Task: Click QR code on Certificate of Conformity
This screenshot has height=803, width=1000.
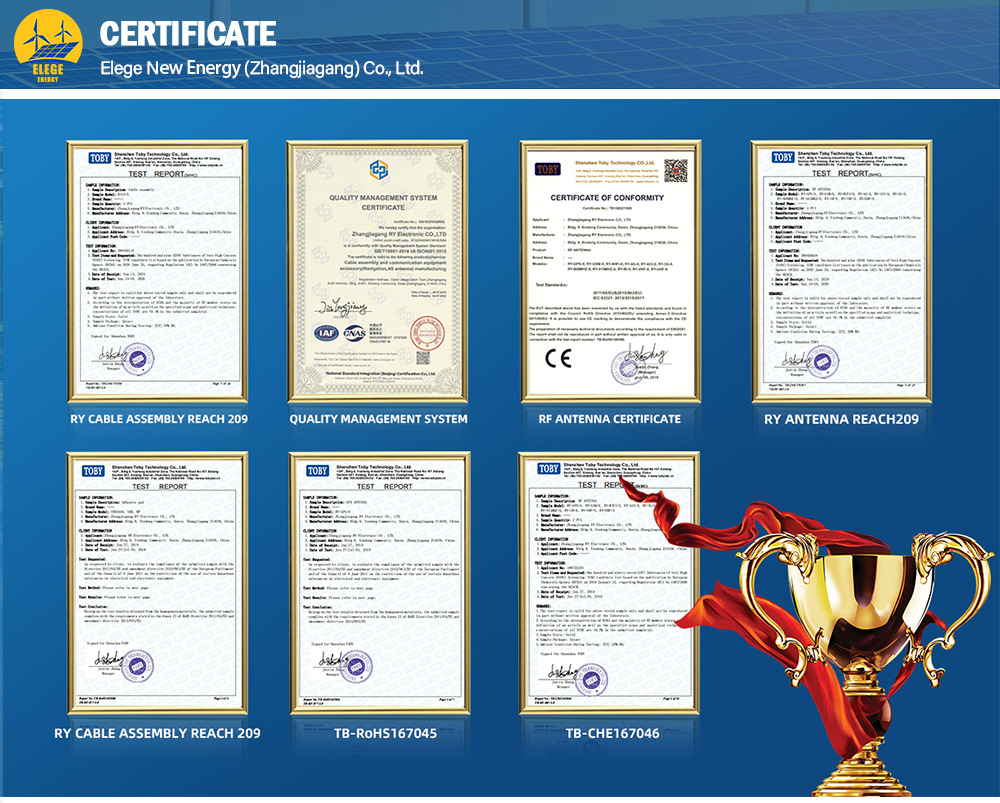Action: pyautogui.click(x=676, y=170)
